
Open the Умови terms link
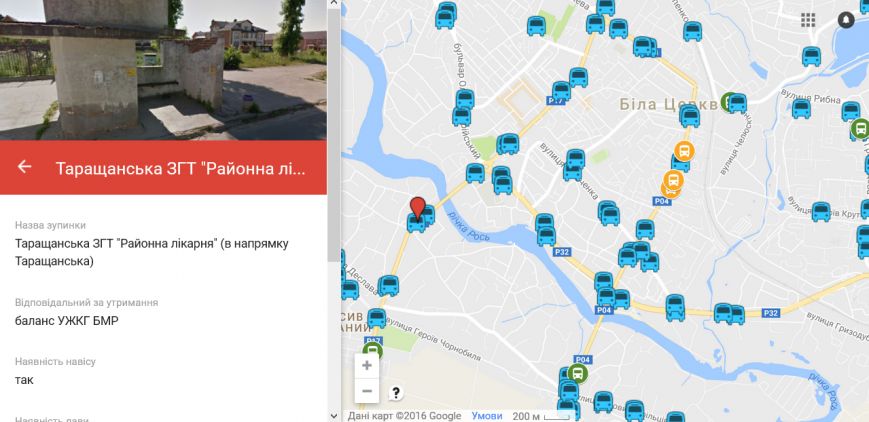(487, 416)
